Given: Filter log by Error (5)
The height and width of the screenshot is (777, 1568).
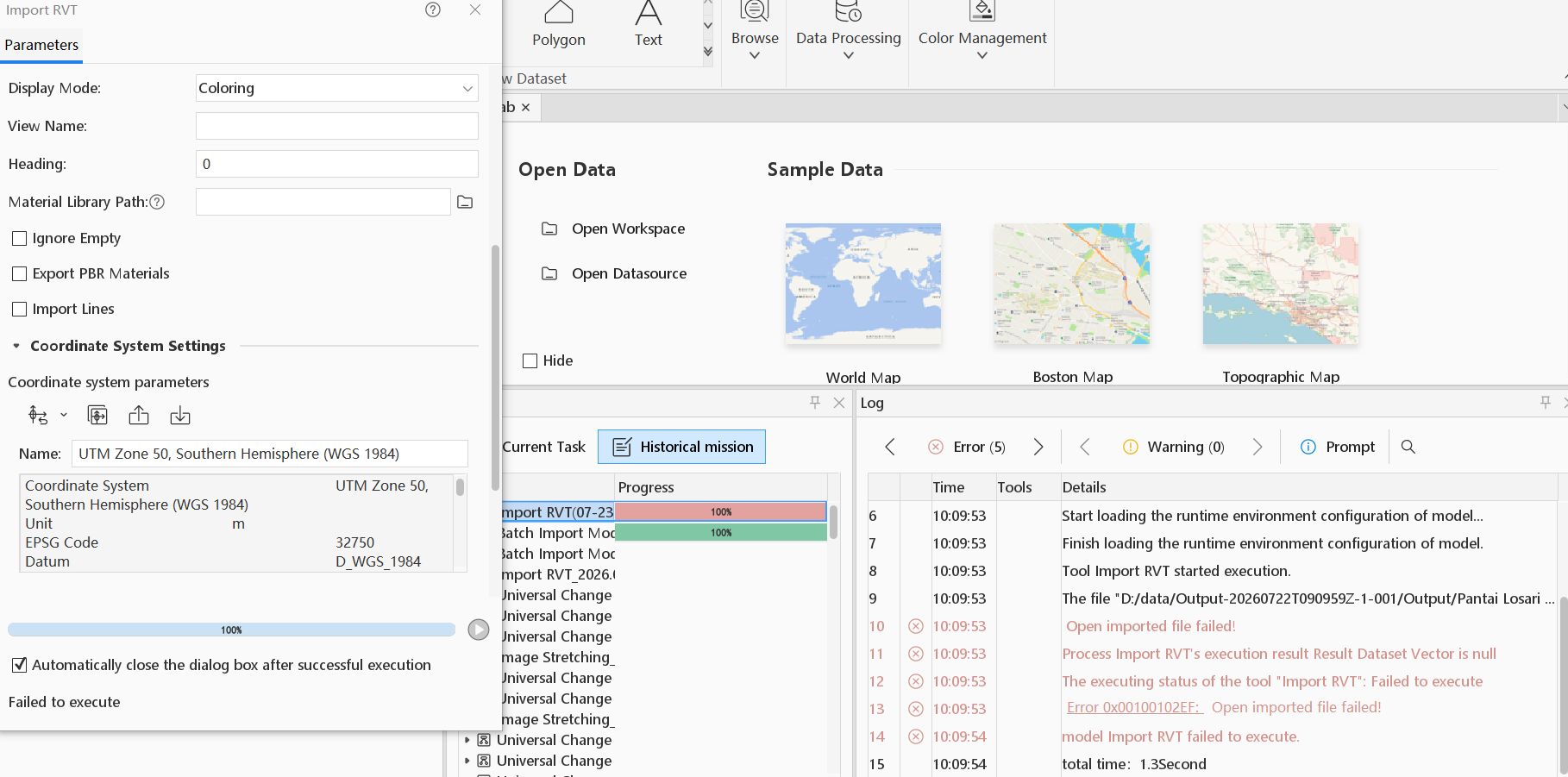Looking at the screenshot, I should coord(967,447).
